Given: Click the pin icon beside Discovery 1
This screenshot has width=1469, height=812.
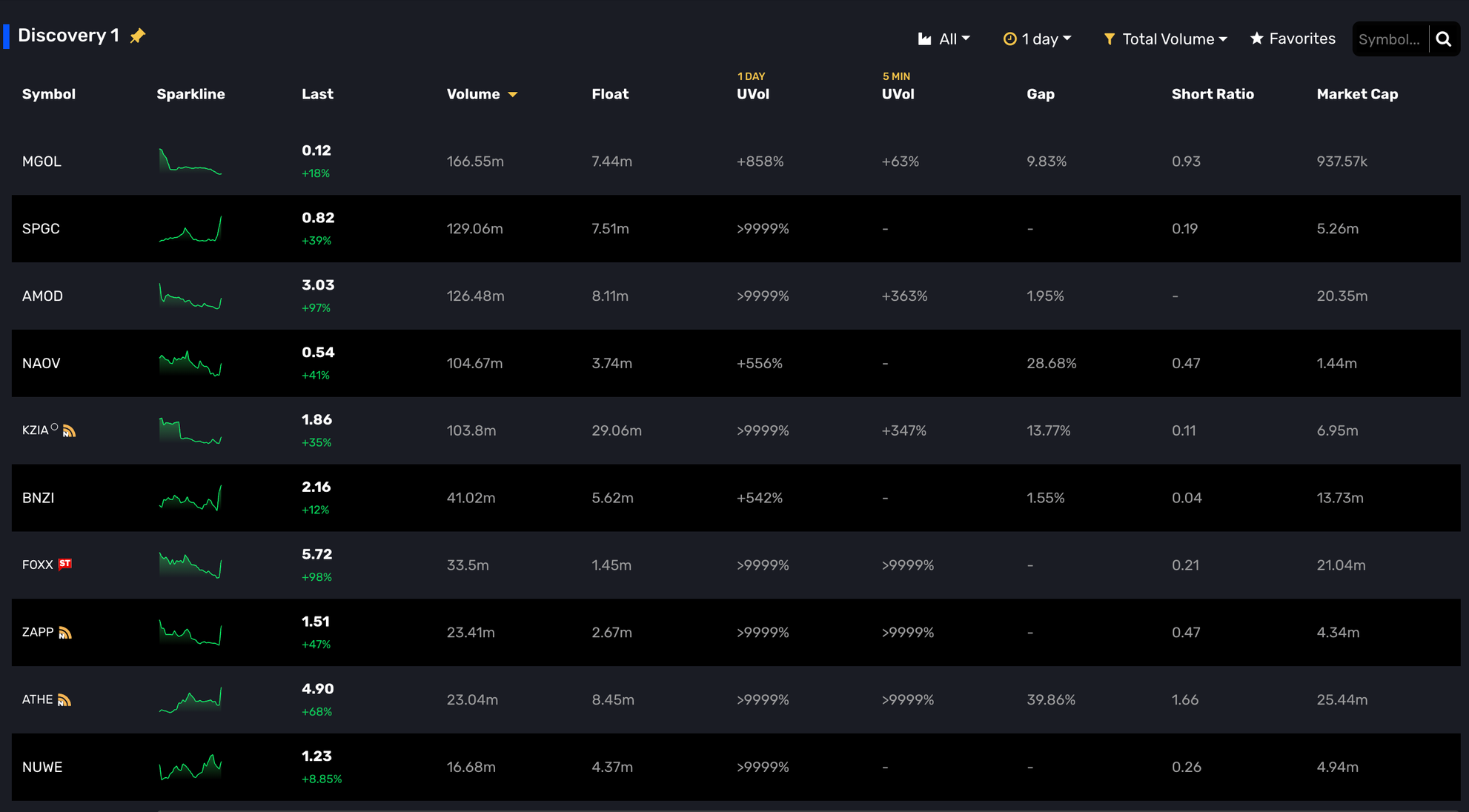Looking at the screenshot, I should [137, 36].
